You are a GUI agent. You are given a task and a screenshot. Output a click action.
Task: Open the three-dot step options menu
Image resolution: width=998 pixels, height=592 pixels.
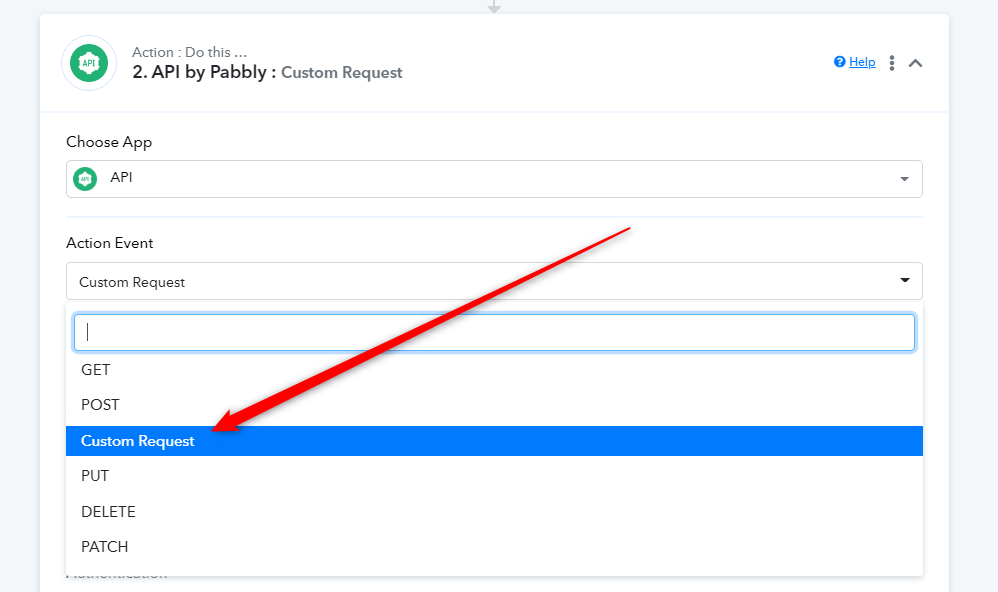pyautogui.click(x=892, y=62)
